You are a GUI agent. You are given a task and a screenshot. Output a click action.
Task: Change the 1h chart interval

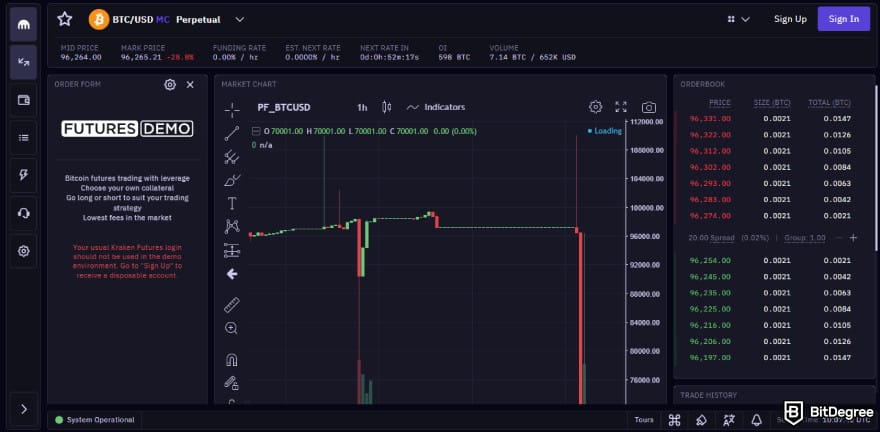362,107
